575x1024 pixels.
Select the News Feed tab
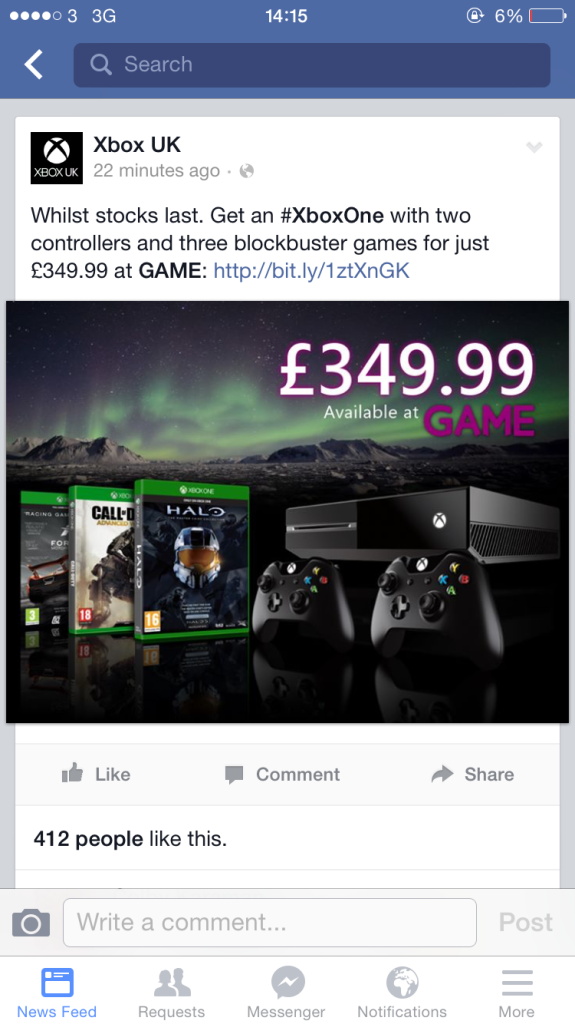point(57,991)
